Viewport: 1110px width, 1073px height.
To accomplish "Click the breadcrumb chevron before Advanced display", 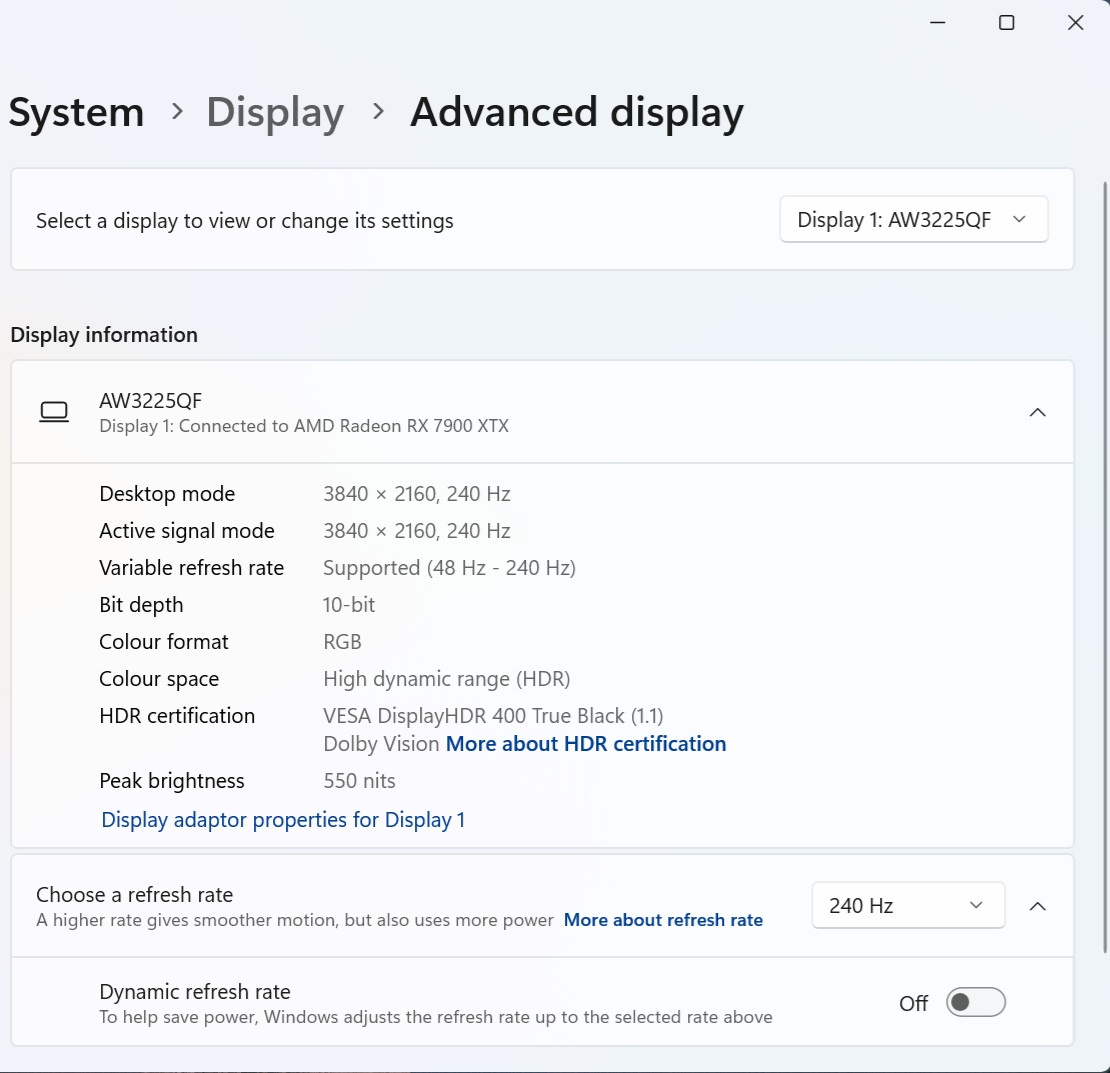I will (378, 112).
